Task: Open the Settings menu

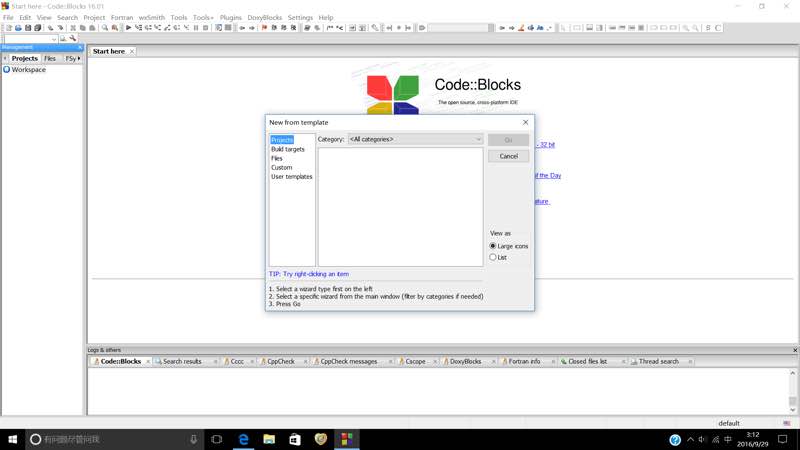Action: (300, 17)
